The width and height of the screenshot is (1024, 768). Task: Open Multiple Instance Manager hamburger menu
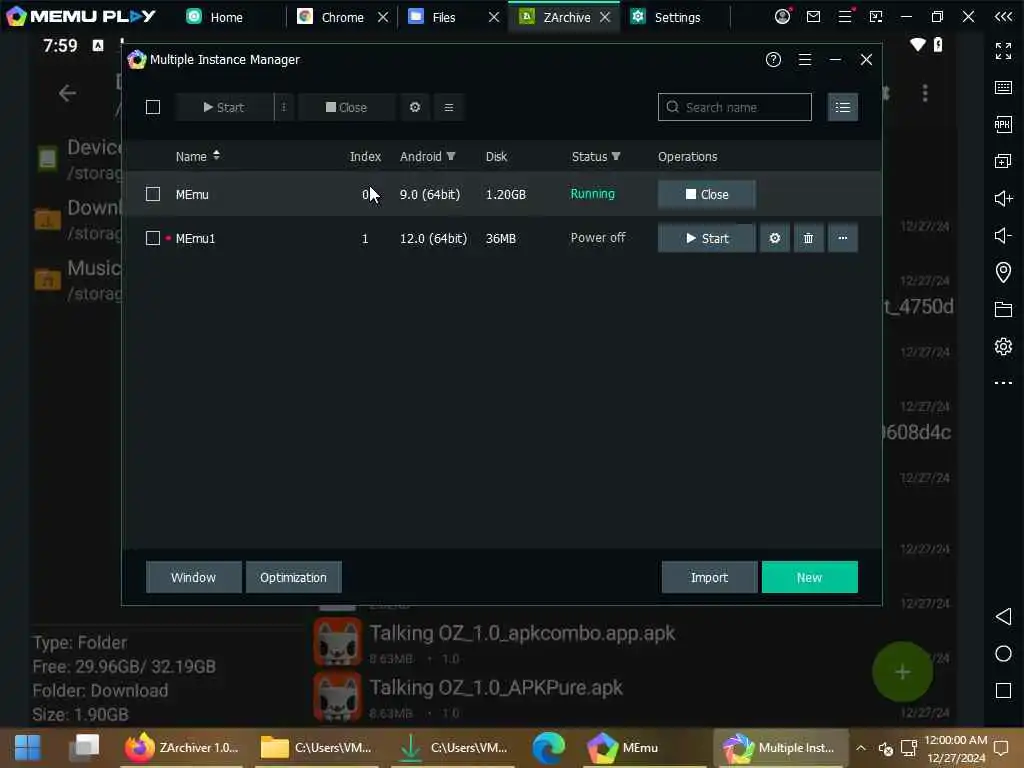805,59
